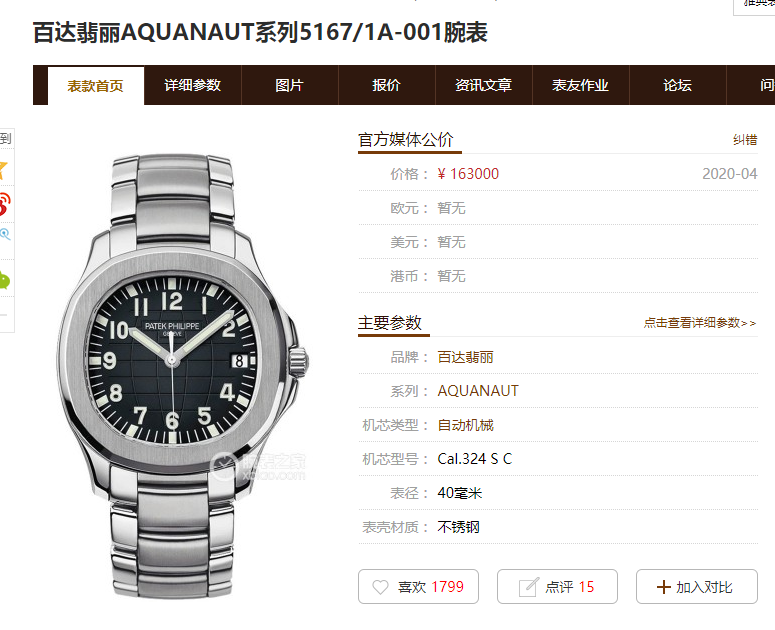
Task: Select the 表款首页 tab
Action: [x=95, y=86]
